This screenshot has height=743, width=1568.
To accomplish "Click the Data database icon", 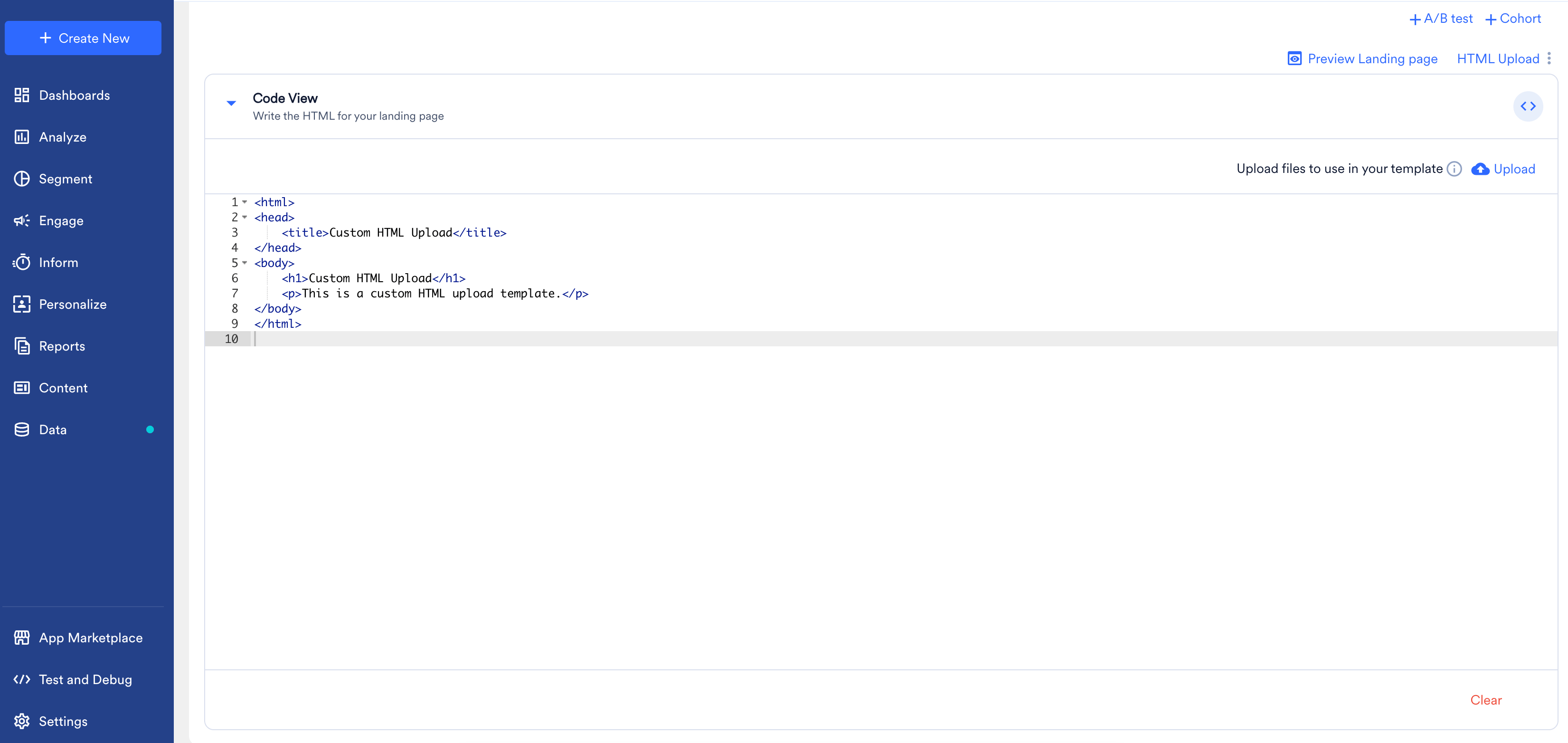I will (x=22, y=429).
